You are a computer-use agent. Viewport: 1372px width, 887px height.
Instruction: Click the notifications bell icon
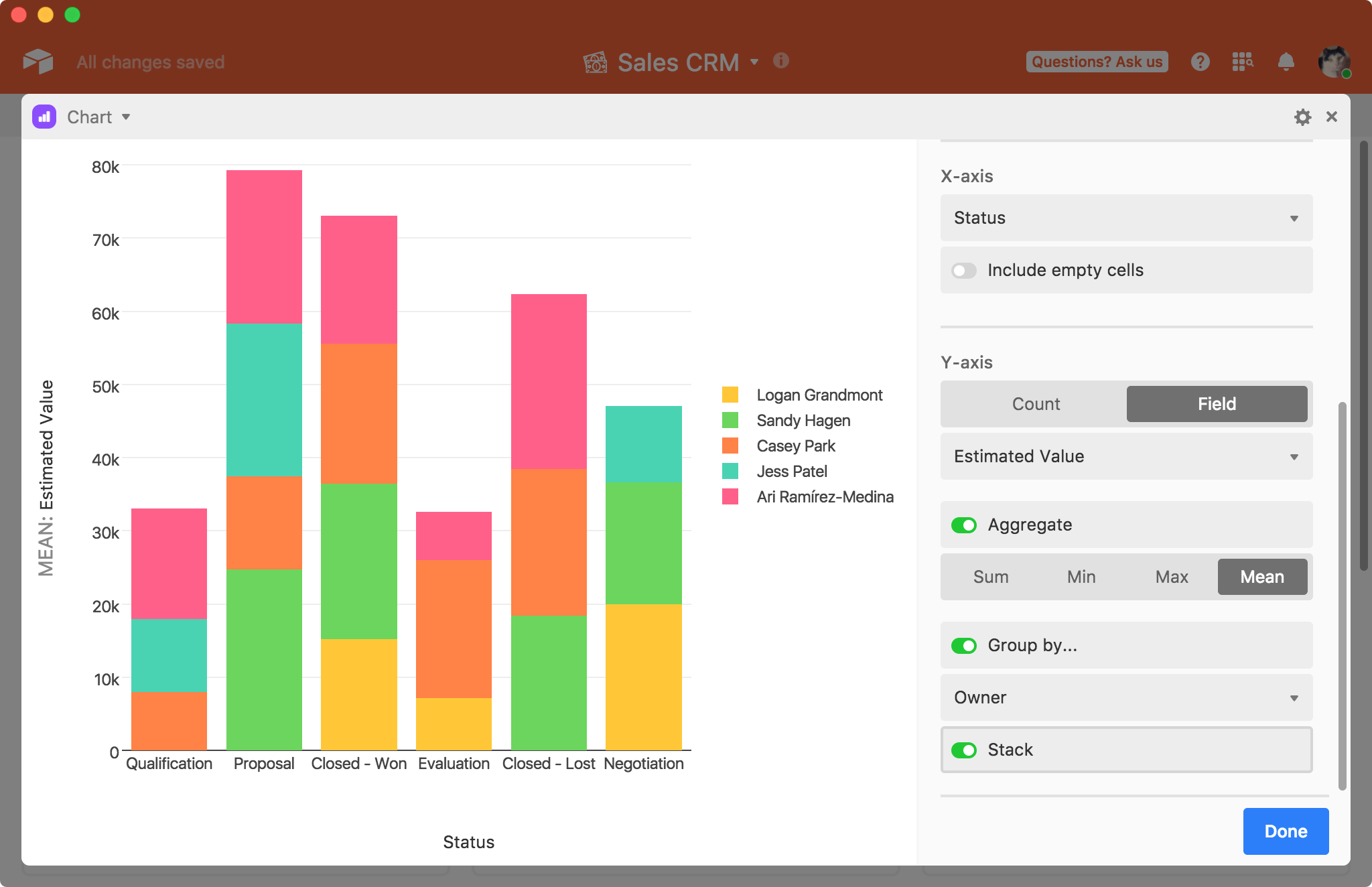[1286, 62]
